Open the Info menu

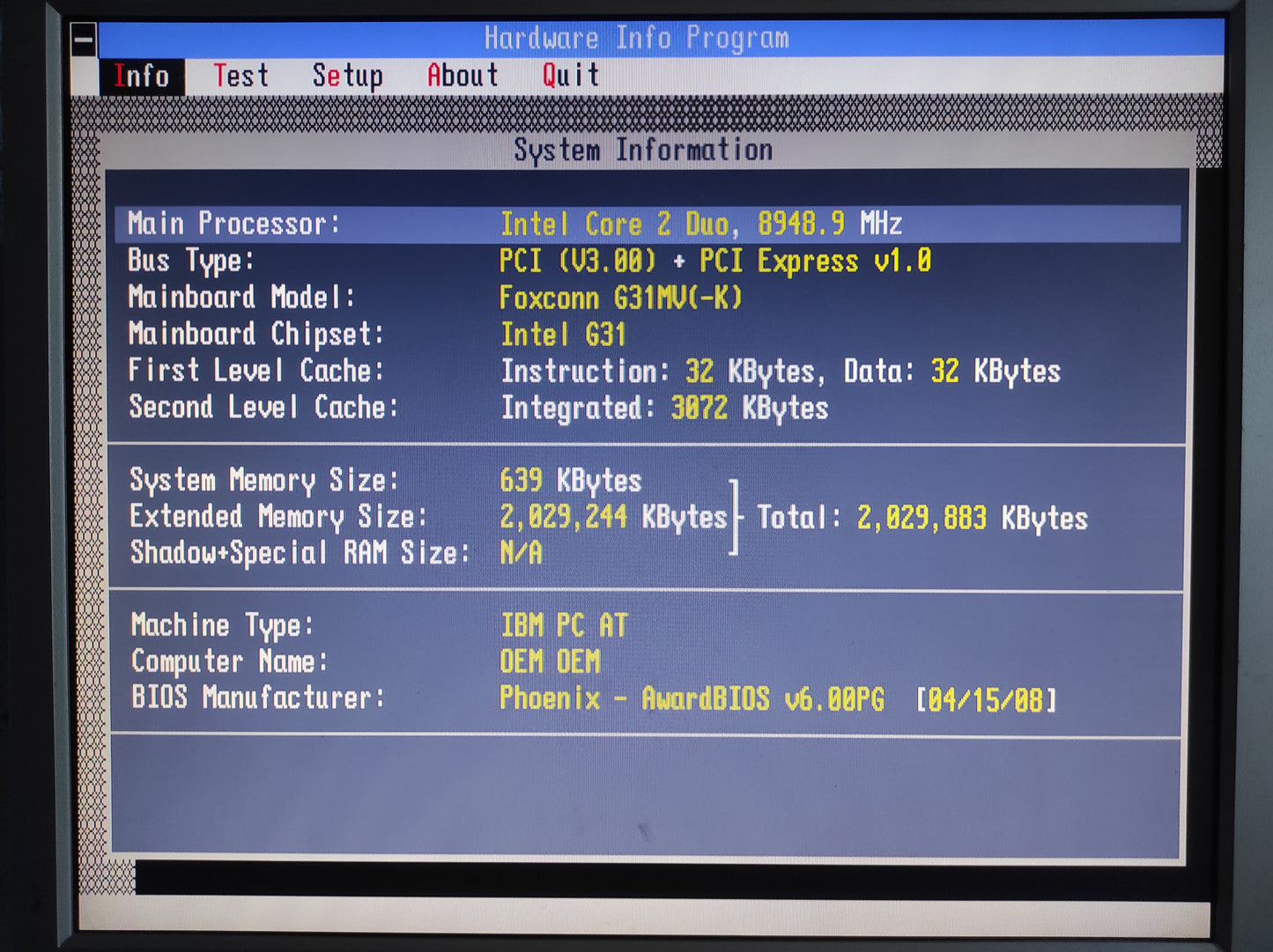[x=141, y=76]
